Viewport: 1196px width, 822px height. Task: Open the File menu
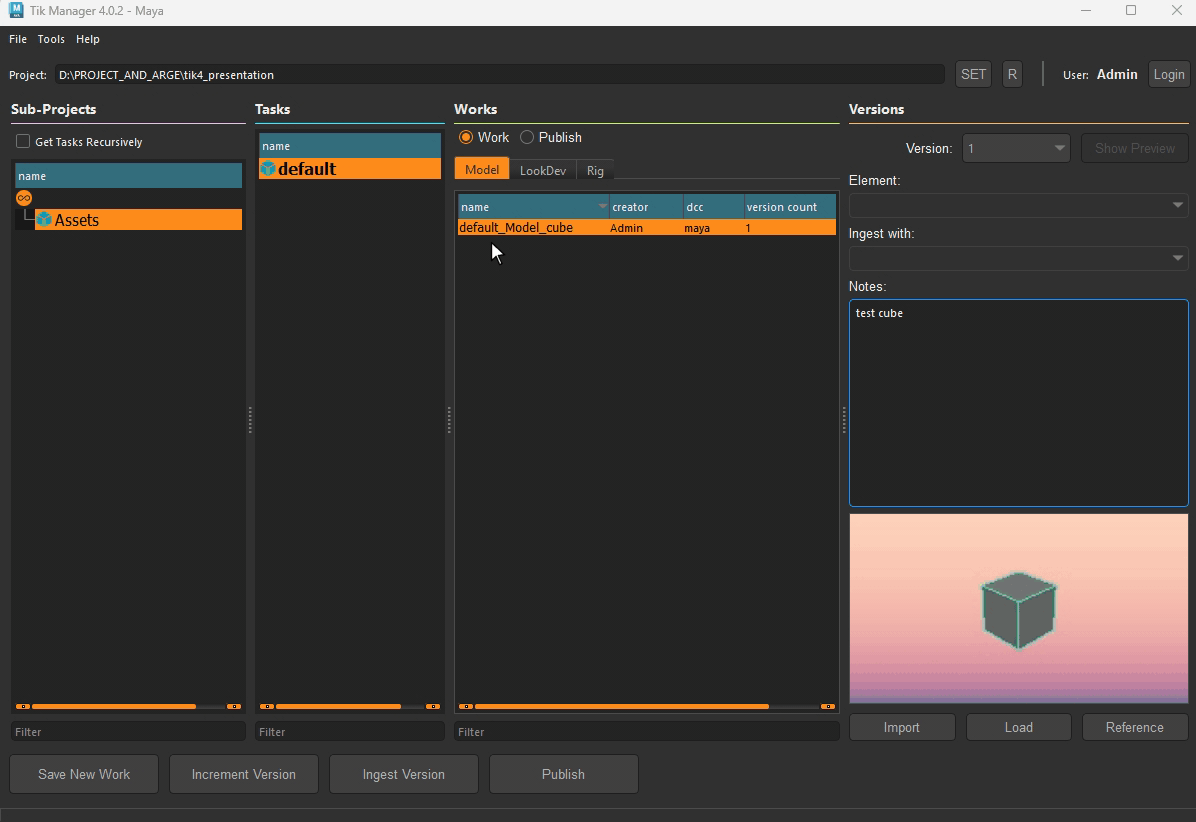coord(18,39)
